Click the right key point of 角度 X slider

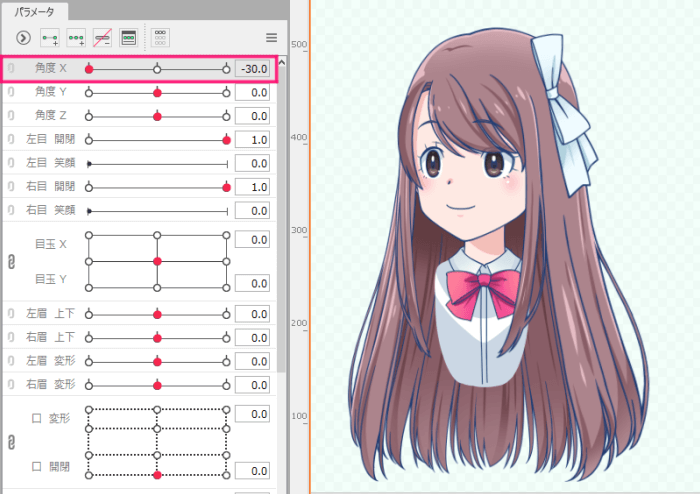(226, 69)
